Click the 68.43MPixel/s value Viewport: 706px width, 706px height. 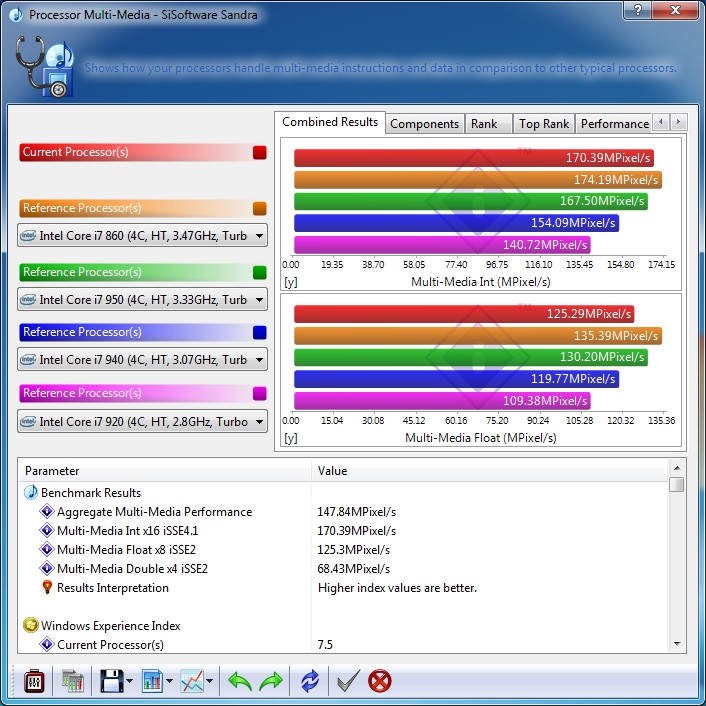[353, 568]
